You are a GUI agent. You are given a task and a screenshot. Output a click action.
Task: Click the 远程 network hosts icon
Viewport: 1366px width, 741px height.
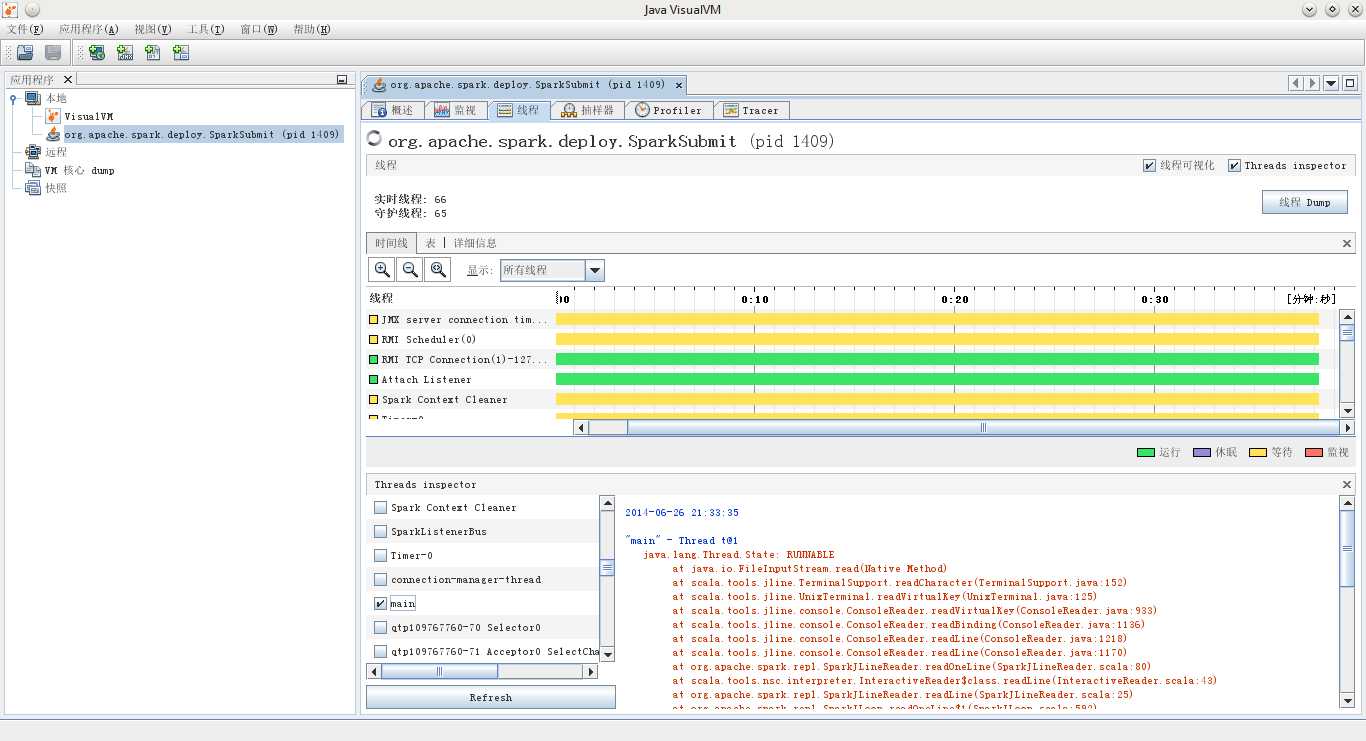click(33, 152)
